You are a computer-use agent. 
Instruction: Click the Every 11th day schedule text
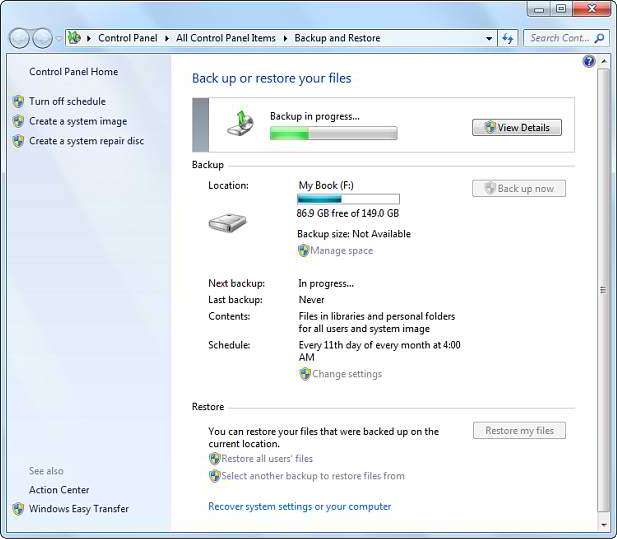(379, 351)
